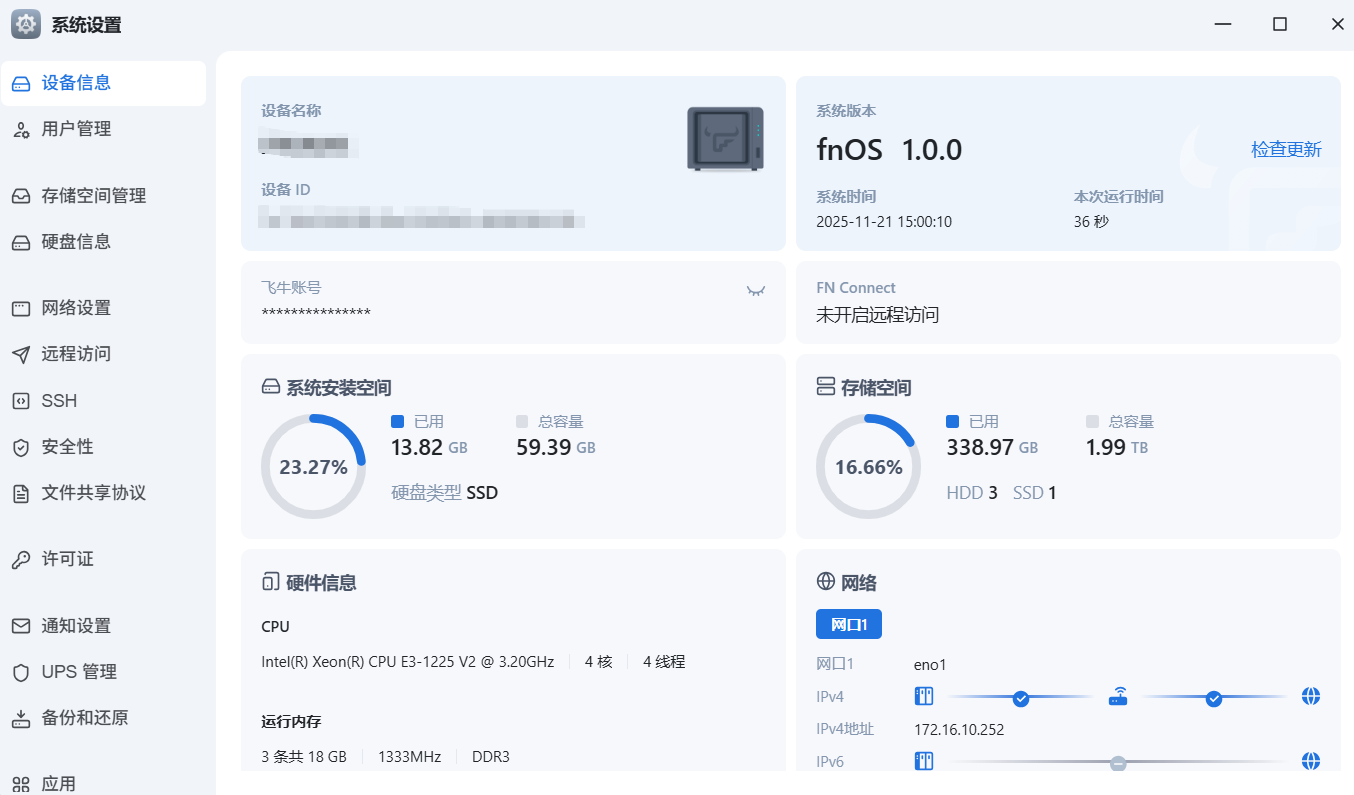
Task: Go to 网络设置 in the sidebar
Action: coord(104,308)
